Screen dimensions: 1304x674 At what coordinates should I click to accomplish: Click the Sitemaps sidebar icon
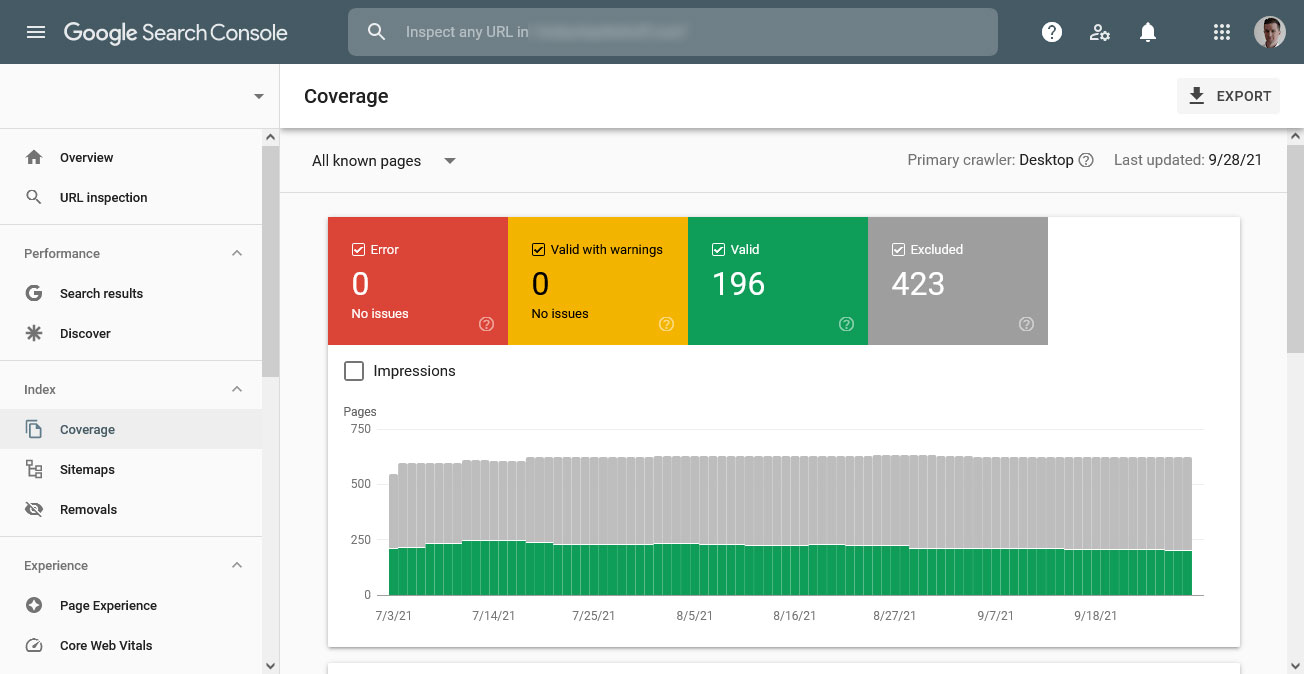pyautogui.click(x=34, y=469)
